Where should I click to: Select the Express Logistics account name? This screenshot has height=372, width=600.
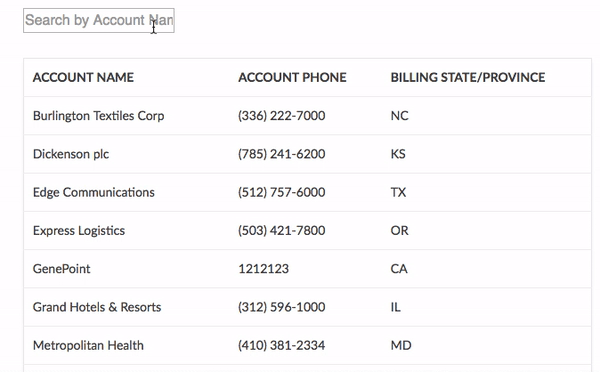(79, 230)
